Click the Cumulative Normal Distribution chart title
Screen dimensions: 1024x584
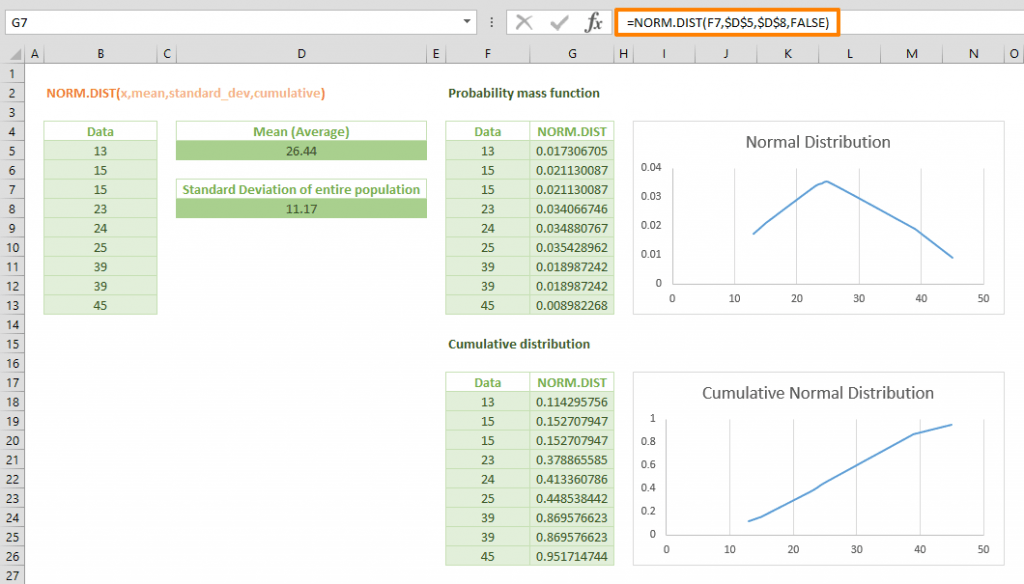pyautogui.click(x=818, y=393)
